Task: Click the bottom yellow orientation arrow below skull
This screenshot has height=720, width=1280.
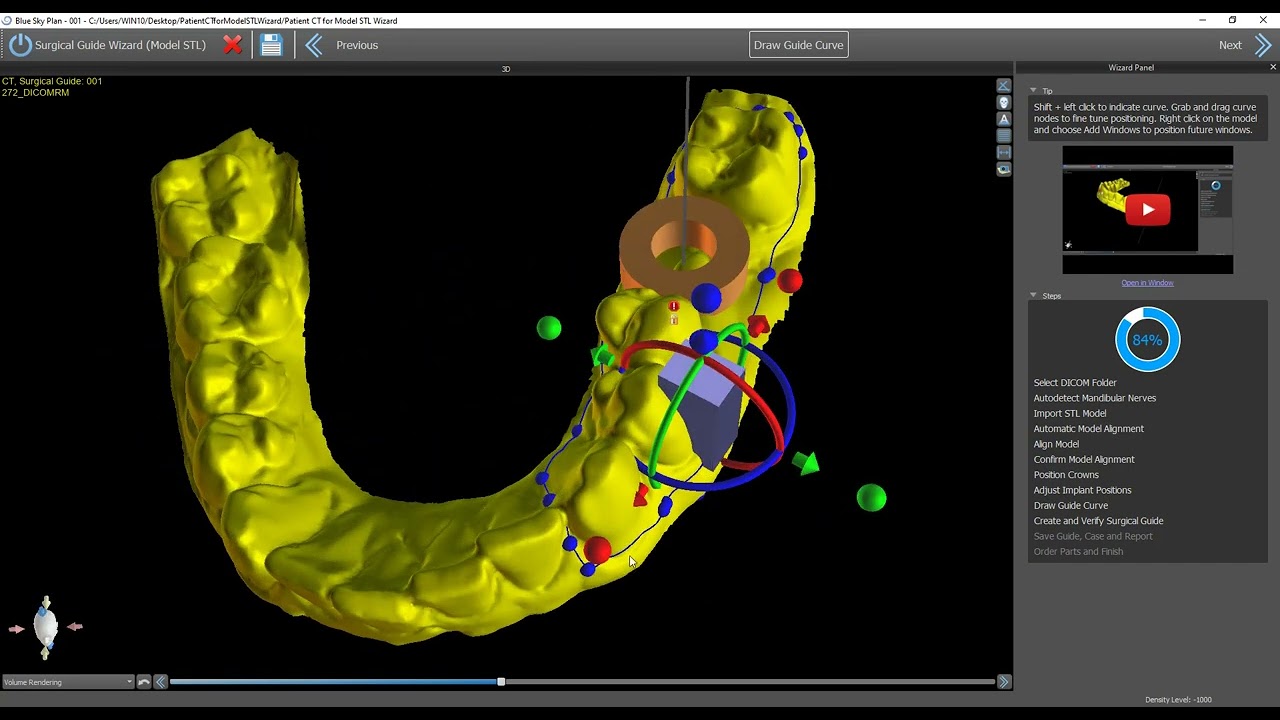Action: (46, 654)
